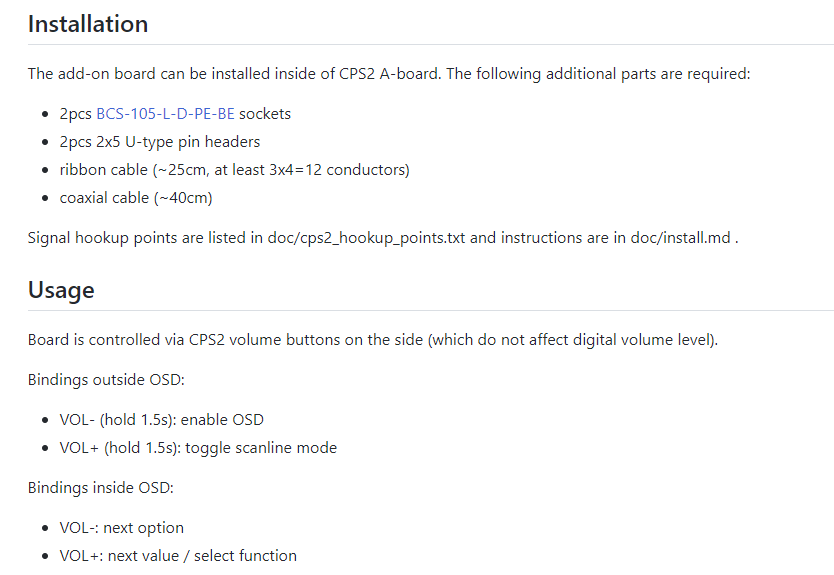Click the word sockets after the link
Screen dimensions: 834x575
(265, 114)
